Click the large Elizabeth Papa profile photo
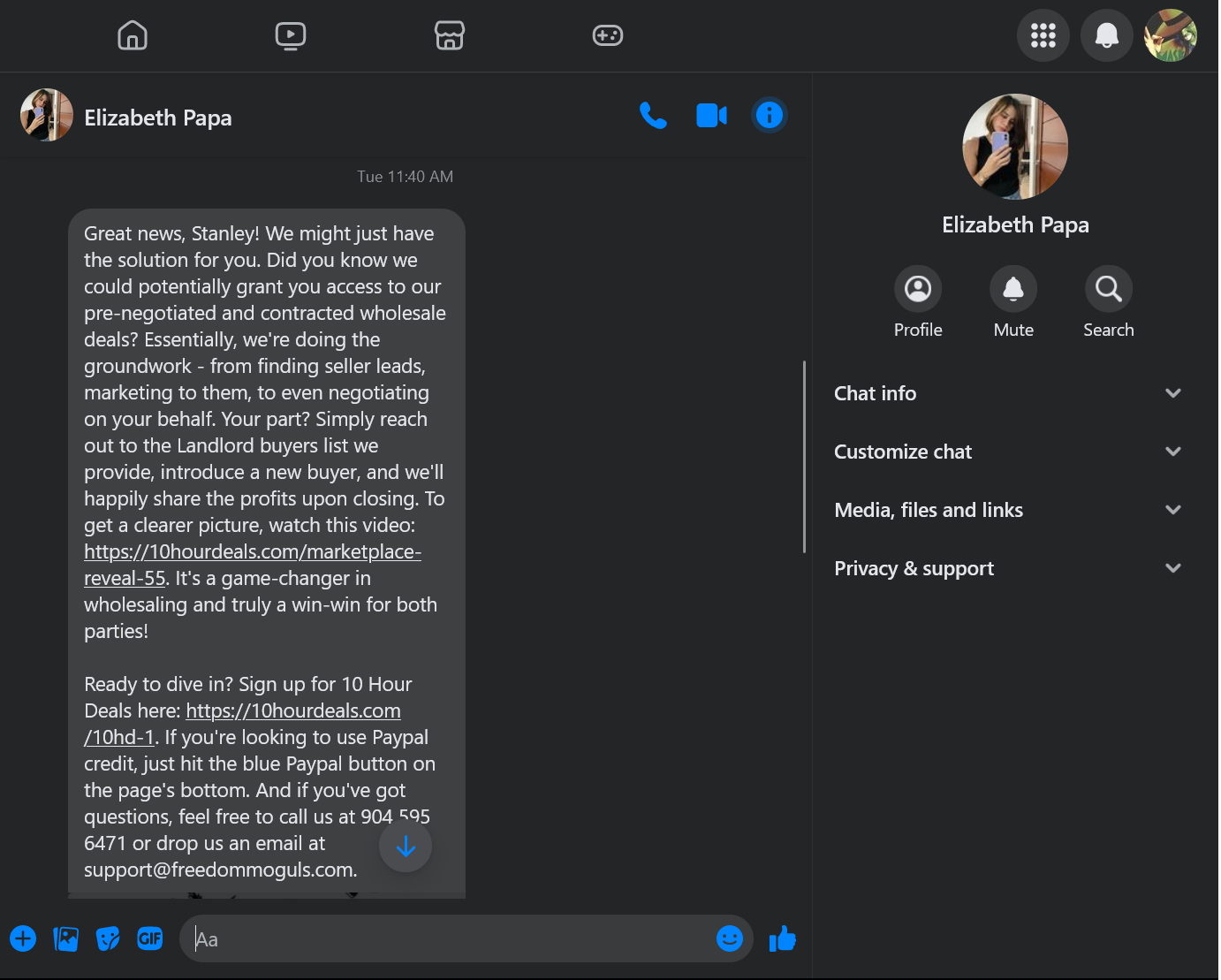1221x980 pixels. click(1015, 147)
